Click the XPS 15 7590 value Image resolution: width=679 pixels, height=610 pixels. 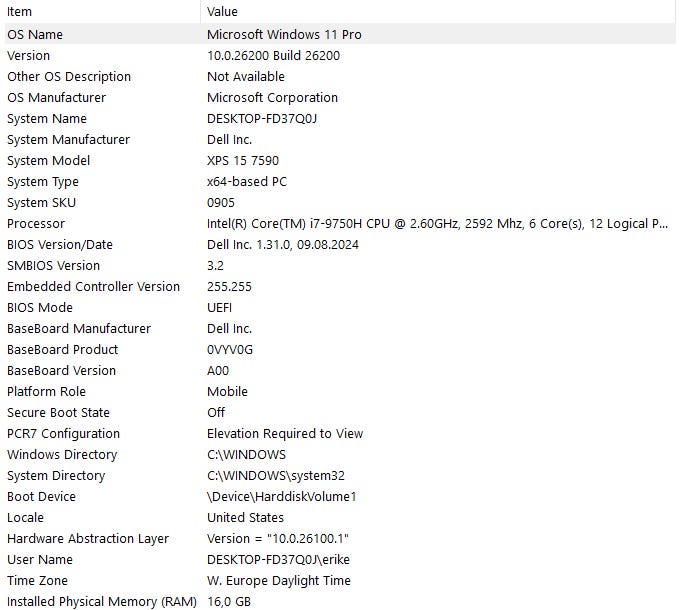point(243,161)
